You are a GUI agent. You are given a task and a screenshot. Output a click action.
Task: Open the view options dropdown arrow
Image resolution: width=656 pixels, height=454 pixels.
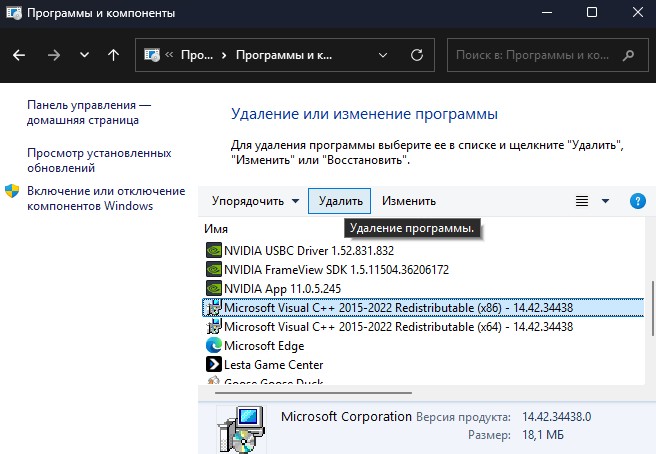(605, 201)
